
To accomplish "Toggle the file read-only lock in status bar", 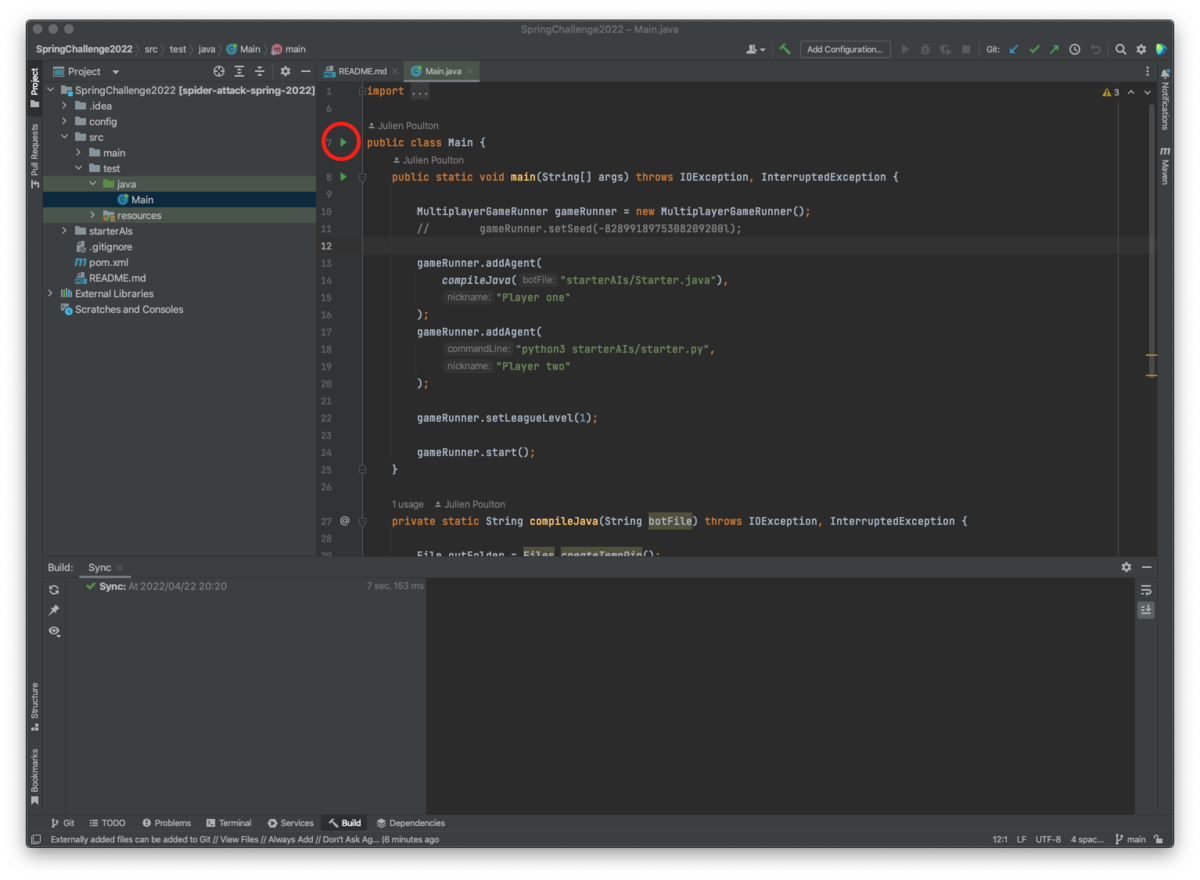I will tap(1158, 839).
